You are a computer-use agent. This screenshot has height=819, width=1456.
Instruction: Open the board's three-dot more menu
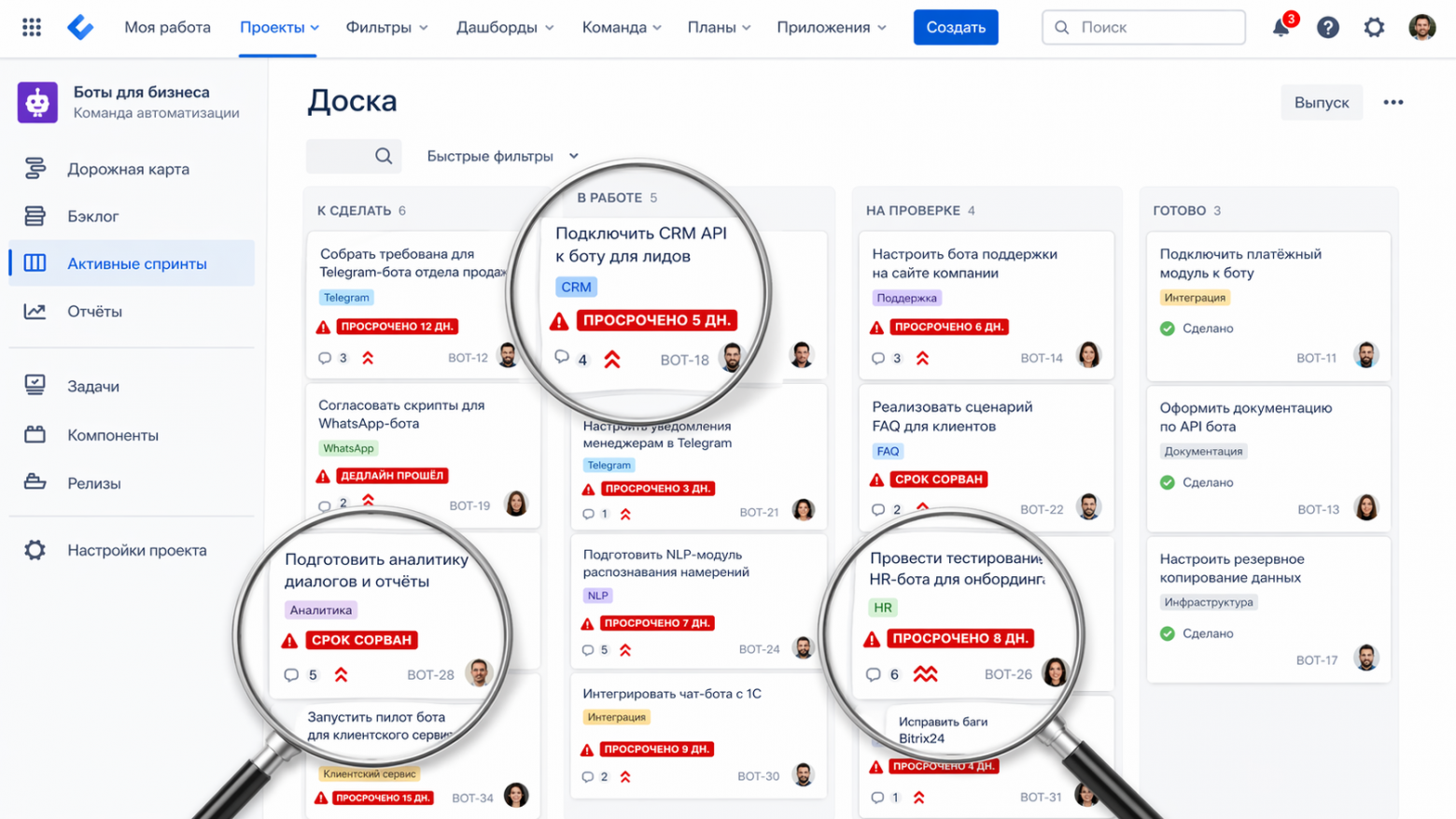pos(1393,103)
